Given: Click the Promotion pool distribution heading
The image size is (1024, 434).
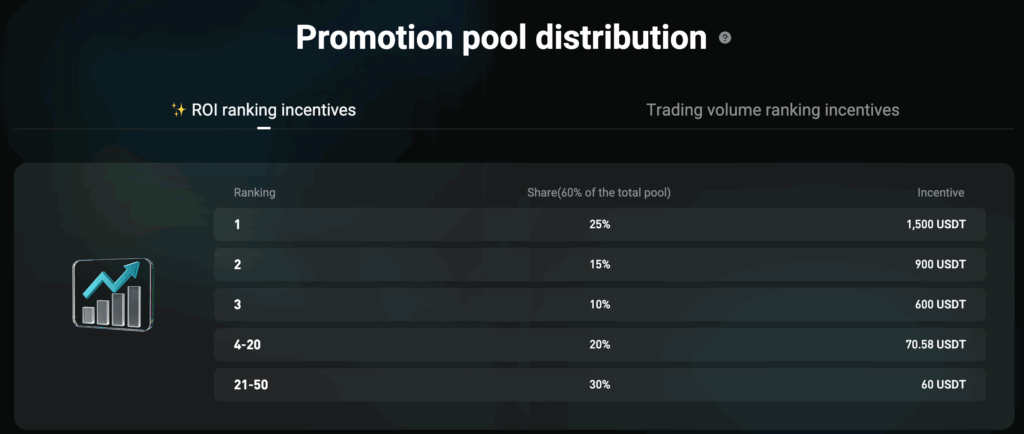Looking at the screenshot, I should [x=501, y=38].
